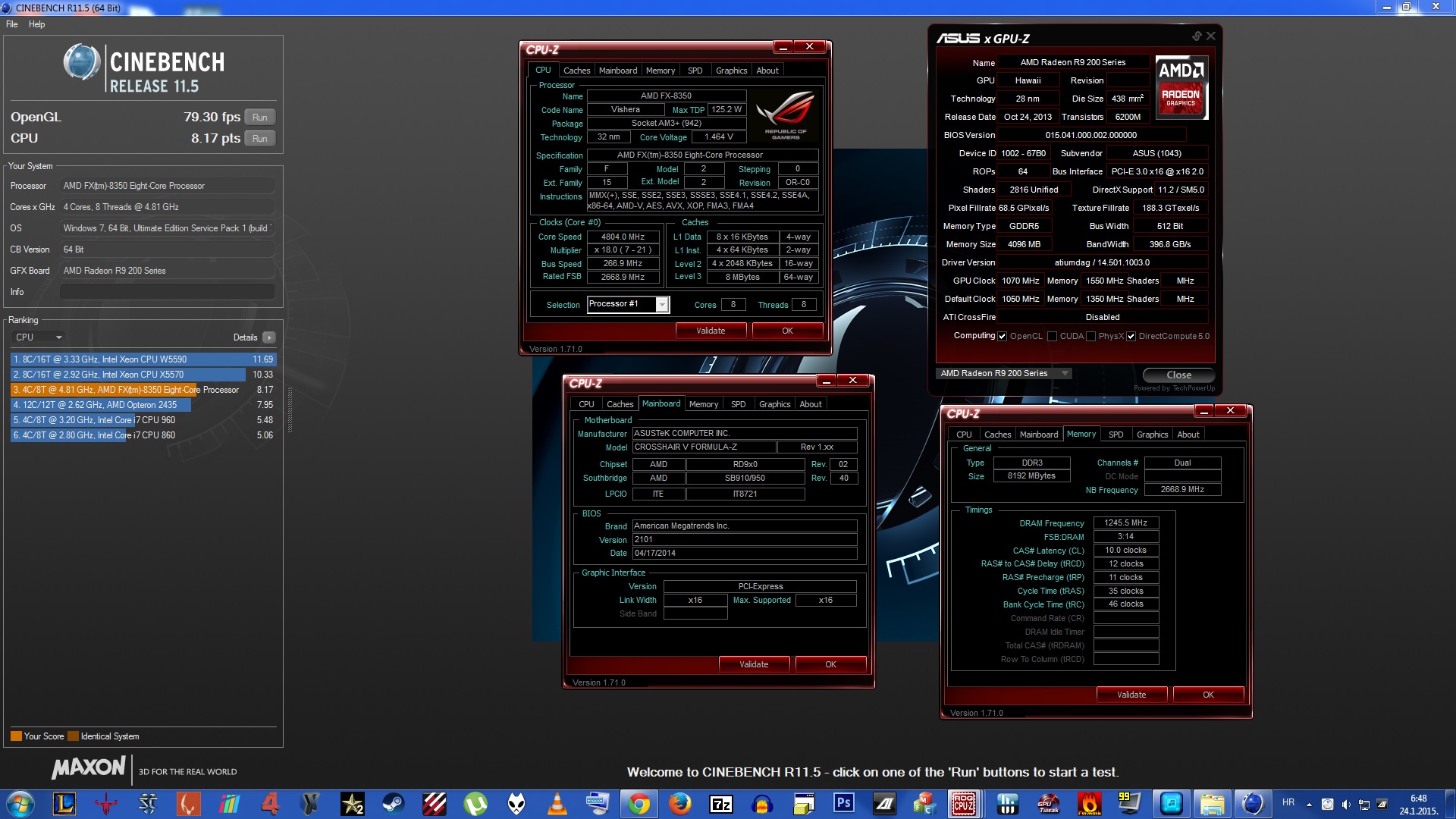The image size is (1456, 819).
Task: Toggle the PhysX checkbox in GPU-Z
Action: 1091,337
